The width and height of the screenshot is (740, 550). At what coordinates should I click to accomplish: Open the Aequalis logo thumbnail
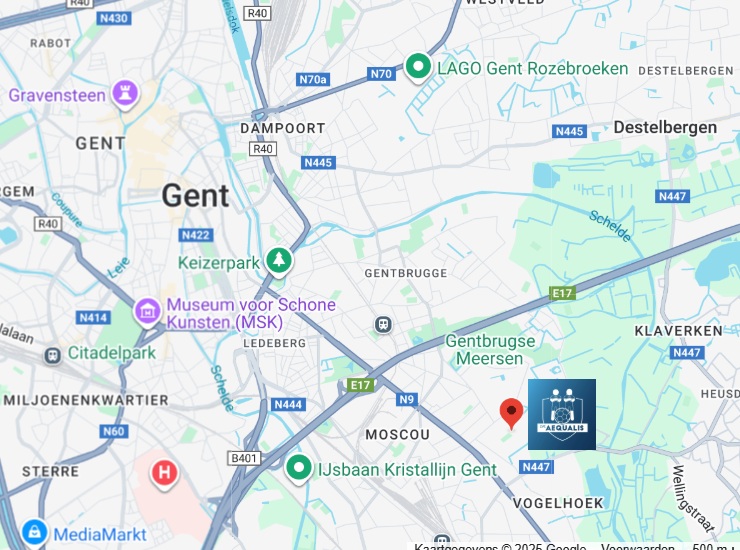click(x=562, y=414)
